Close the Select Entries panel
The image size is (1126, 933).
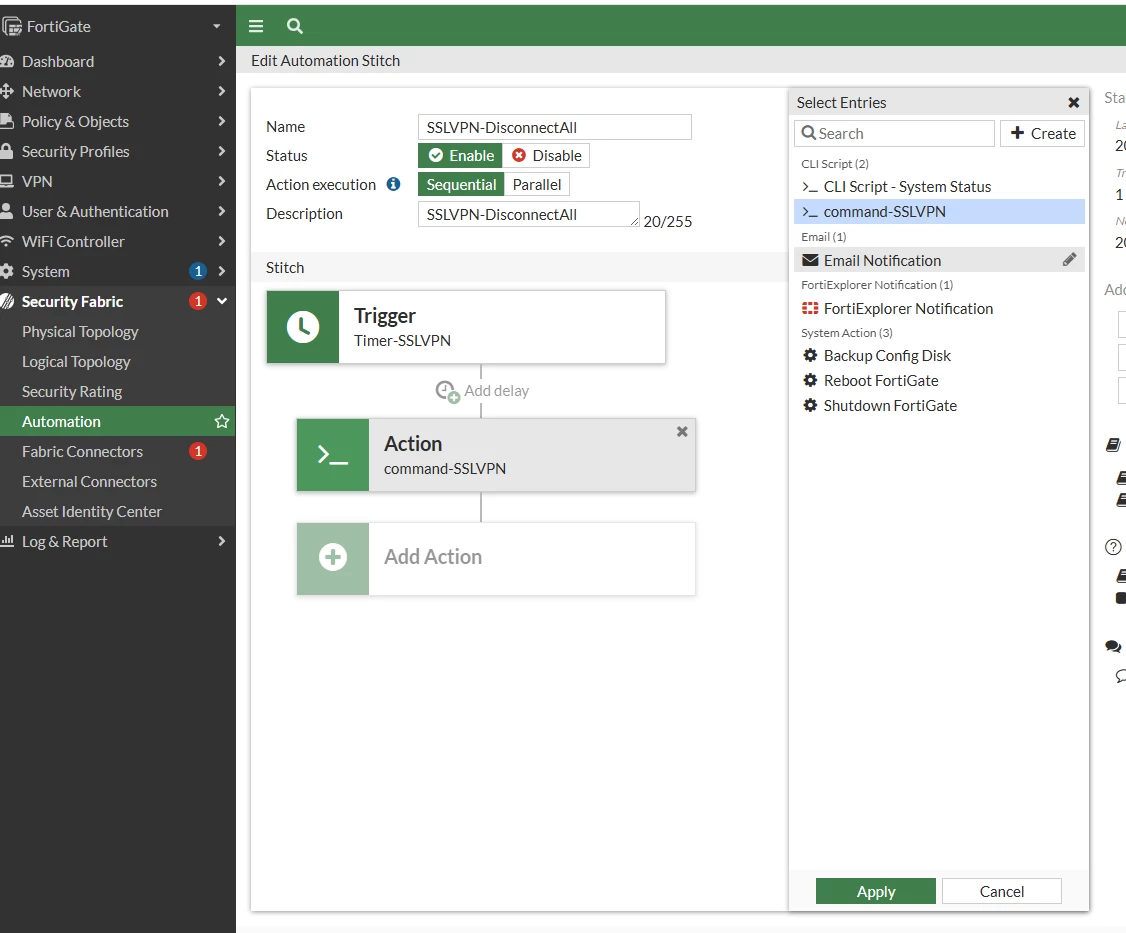click(1074, 103)
